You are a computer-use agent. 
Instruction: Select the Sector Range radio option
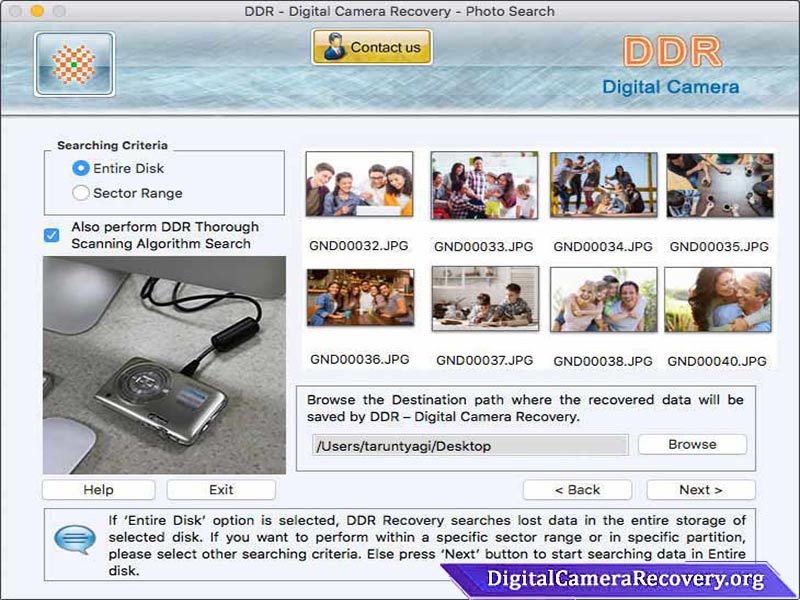81,193
